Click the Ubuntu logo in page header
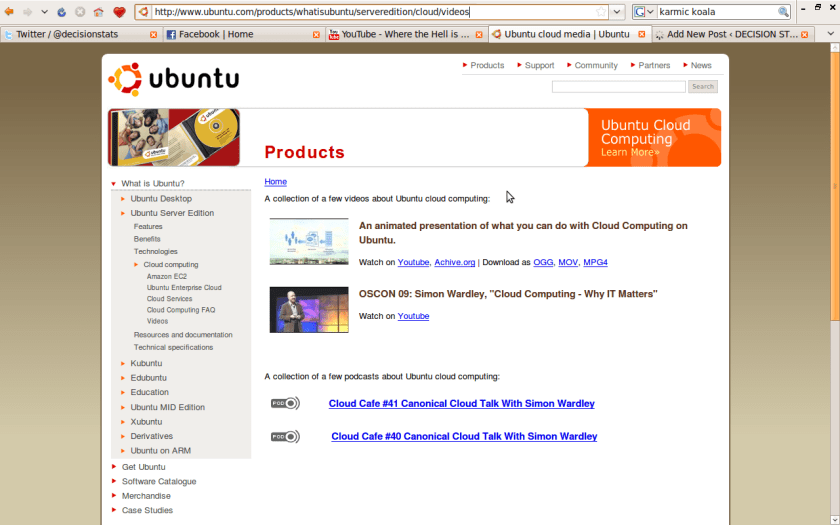 pos(174,79)
